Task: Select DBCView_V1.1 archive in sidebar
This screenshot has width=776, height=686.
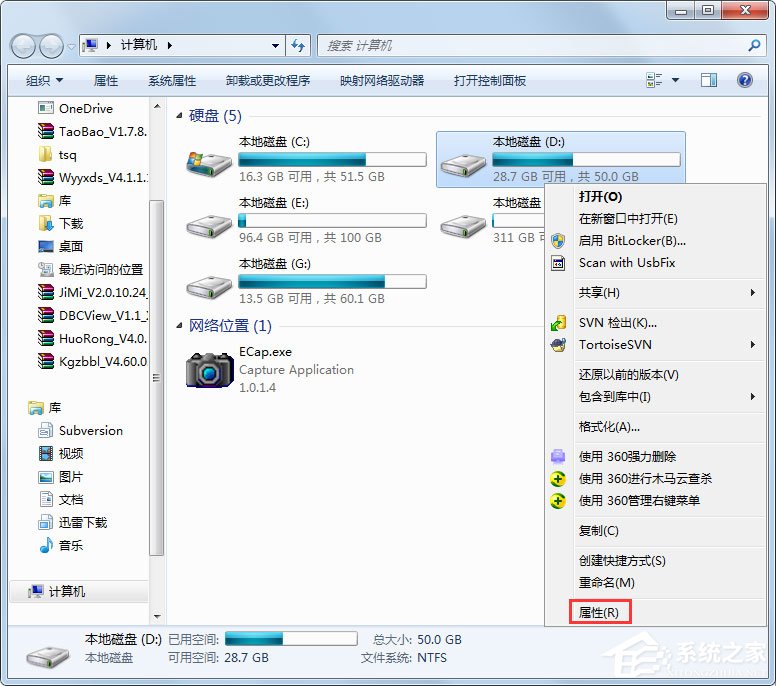Action: click(x=93, y=315)
